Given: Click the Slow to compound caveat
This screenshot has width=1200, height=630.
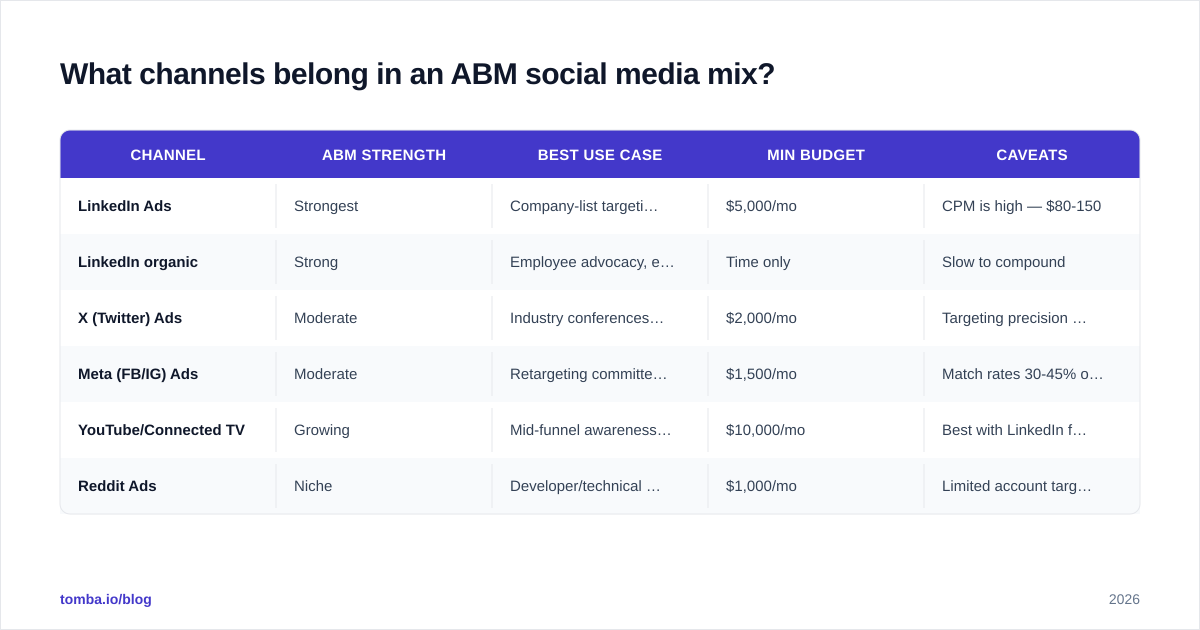Looking at the screenshot, I should [1003, 262].
